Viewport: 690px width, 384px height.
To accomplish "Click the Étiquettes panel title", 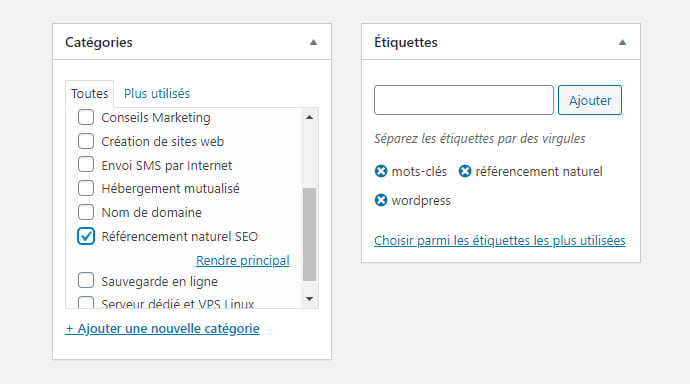I will tap(406, 42).
